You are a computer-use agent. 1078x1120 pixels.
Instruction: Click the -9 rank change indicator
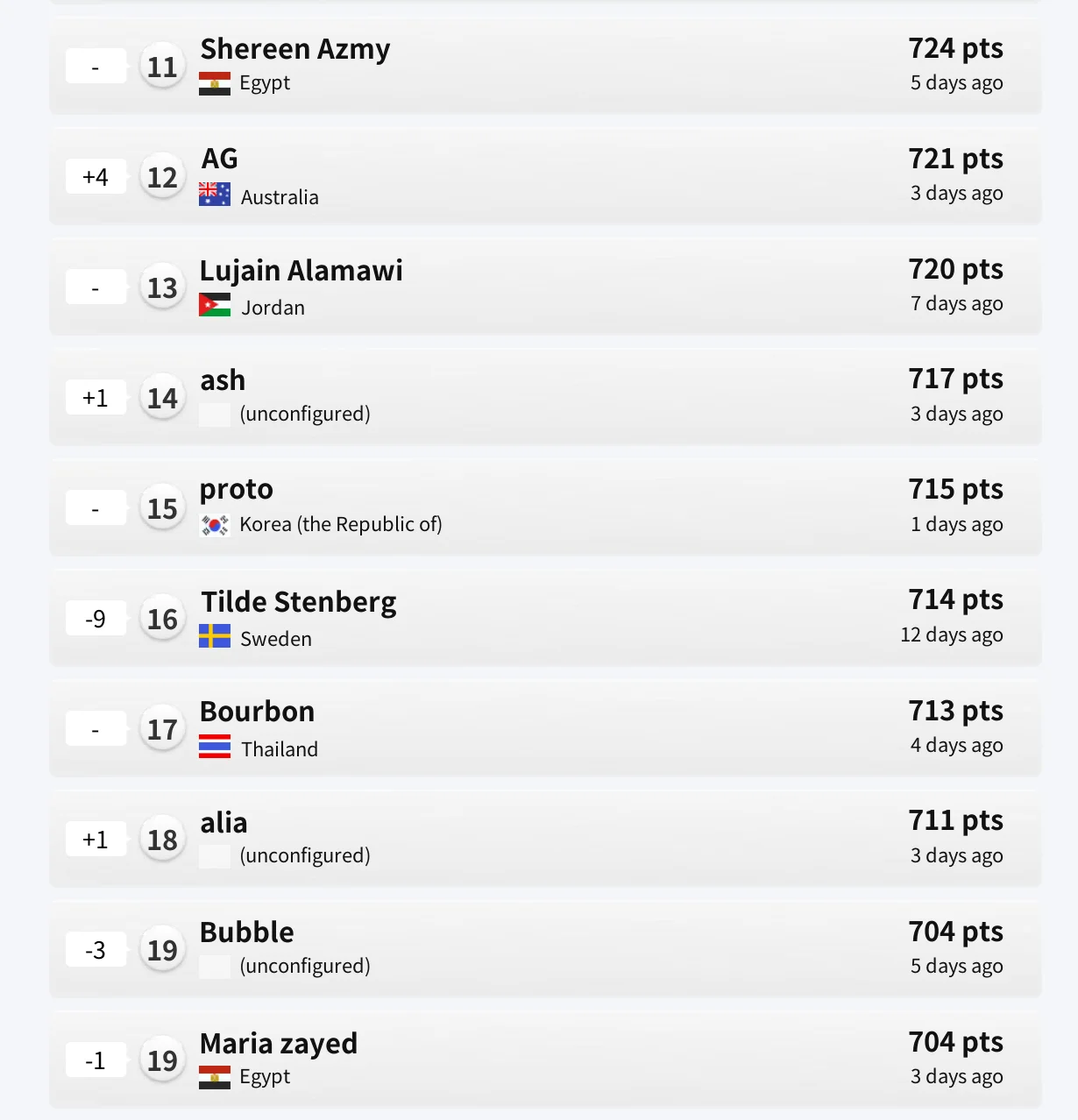click(x=96, y=619)
